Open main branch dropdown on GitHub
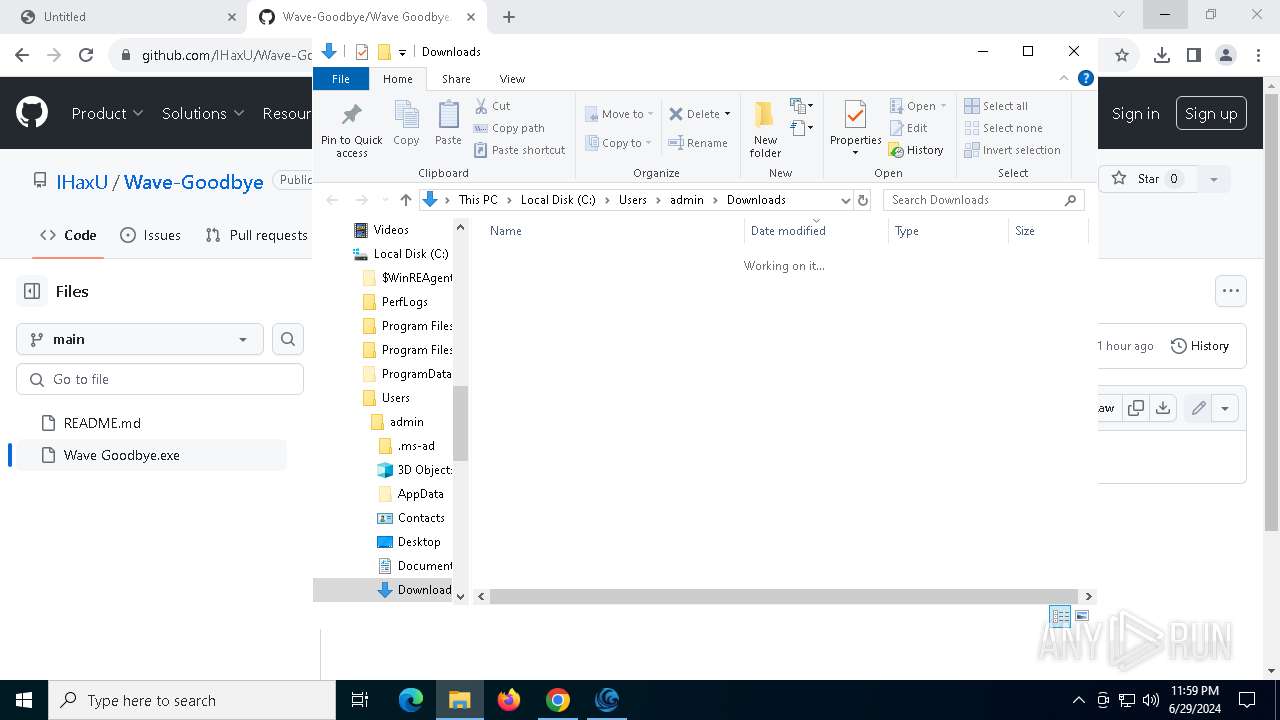Screen dimensions: 1280x720 pyautogui.click(x=140, y=339)
